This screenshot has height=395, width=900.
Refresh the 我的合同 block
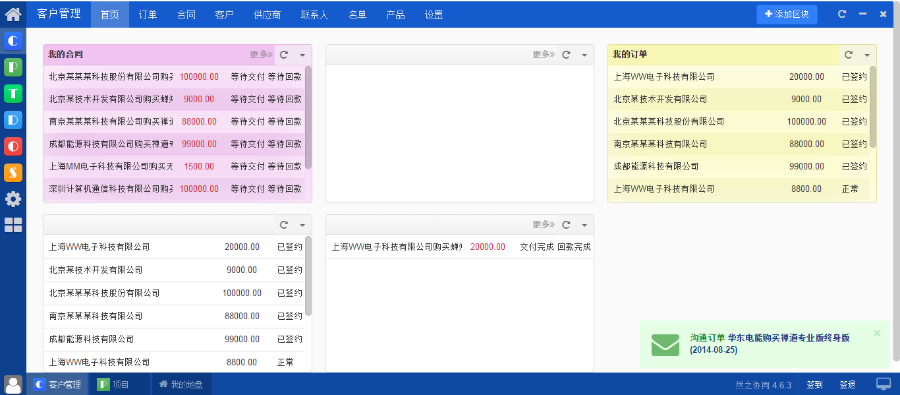click(284, 55)
